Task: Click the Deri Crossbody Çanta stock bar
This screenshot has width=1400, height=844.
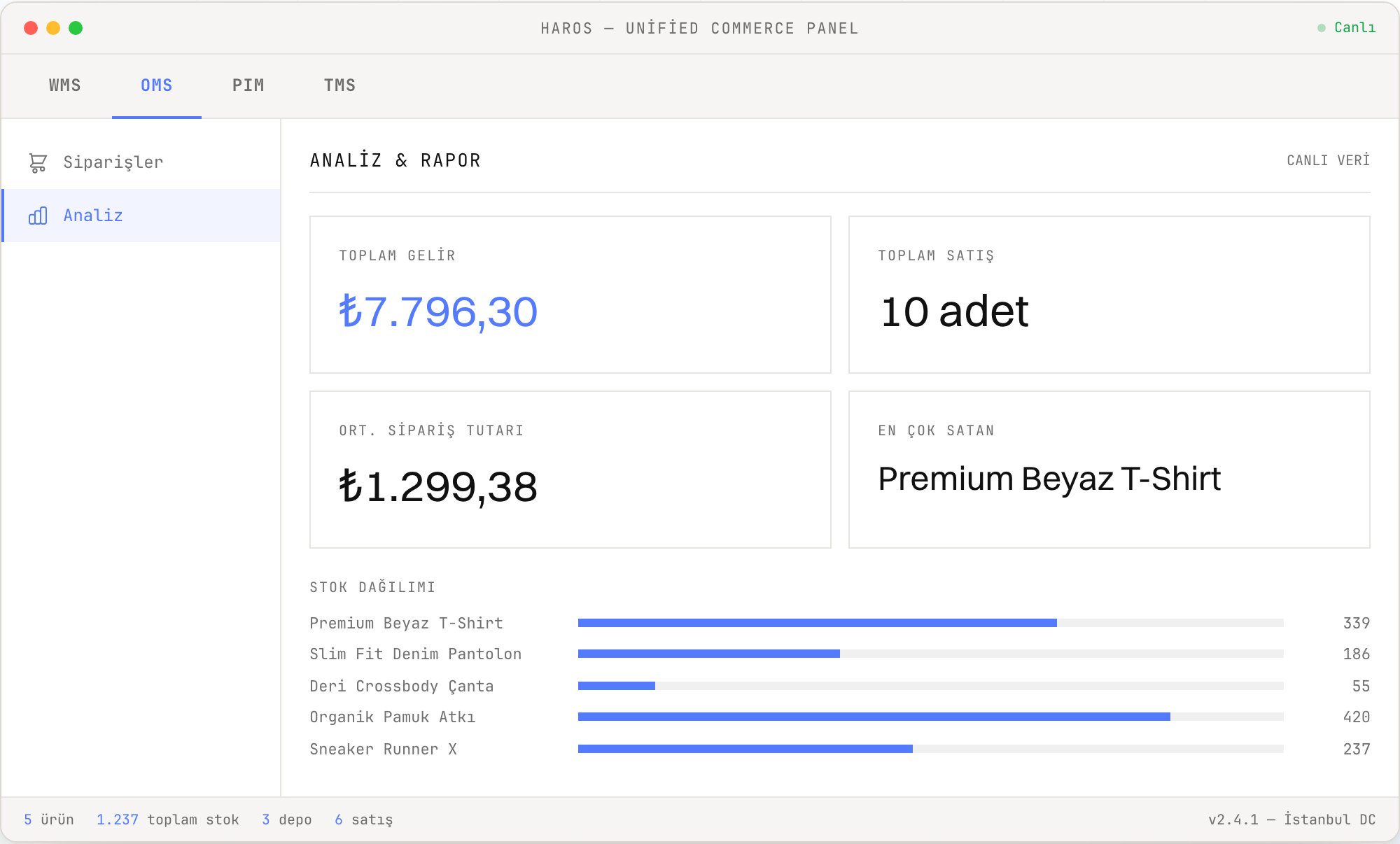Action: pyautogui.click(x=931, y=686)
